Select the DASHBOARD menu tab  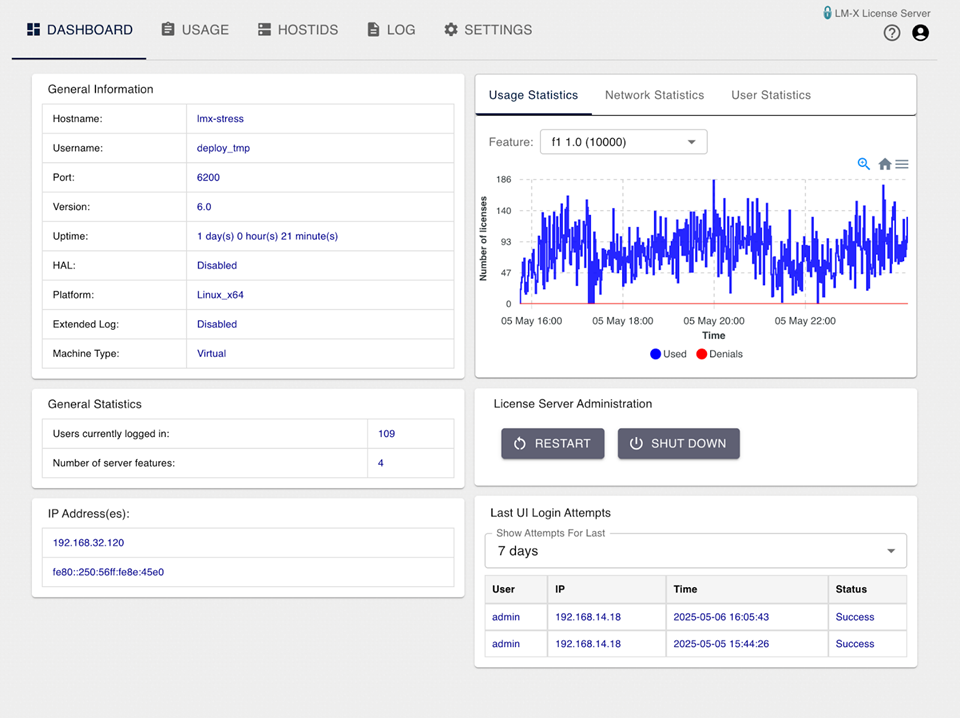click(79, 29)
